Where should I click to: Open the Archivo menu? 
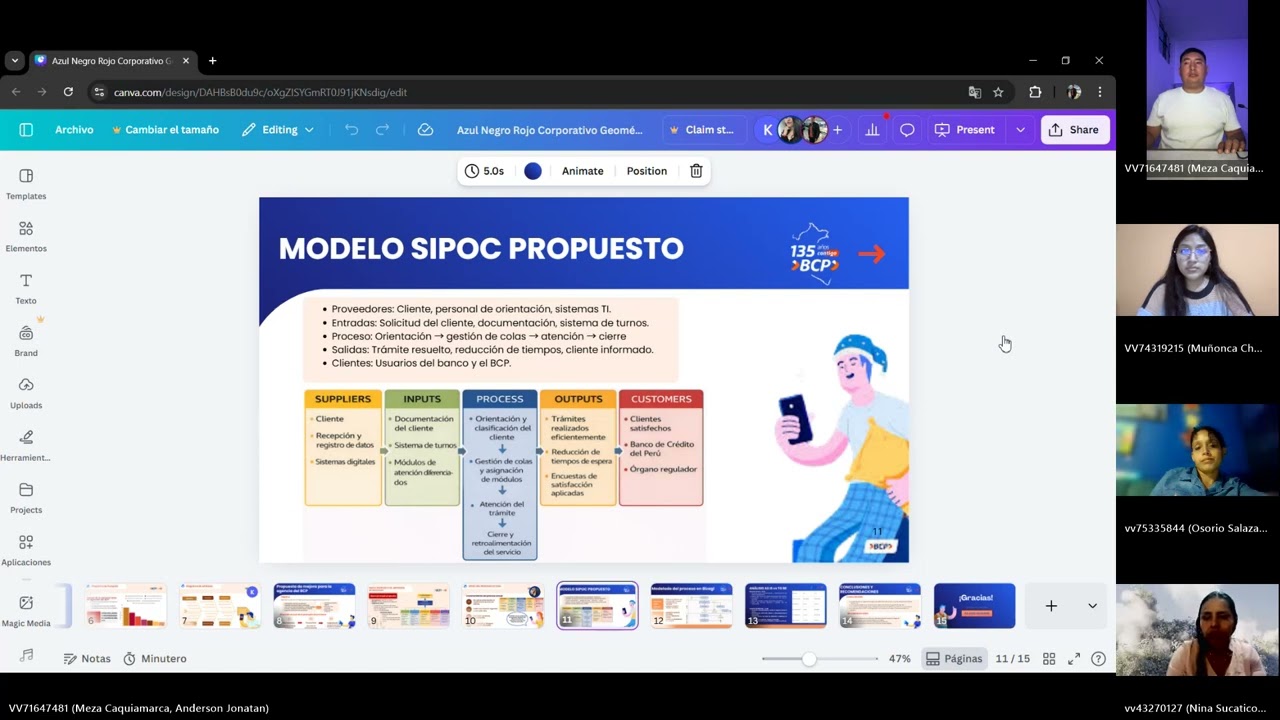coord(74,130)
